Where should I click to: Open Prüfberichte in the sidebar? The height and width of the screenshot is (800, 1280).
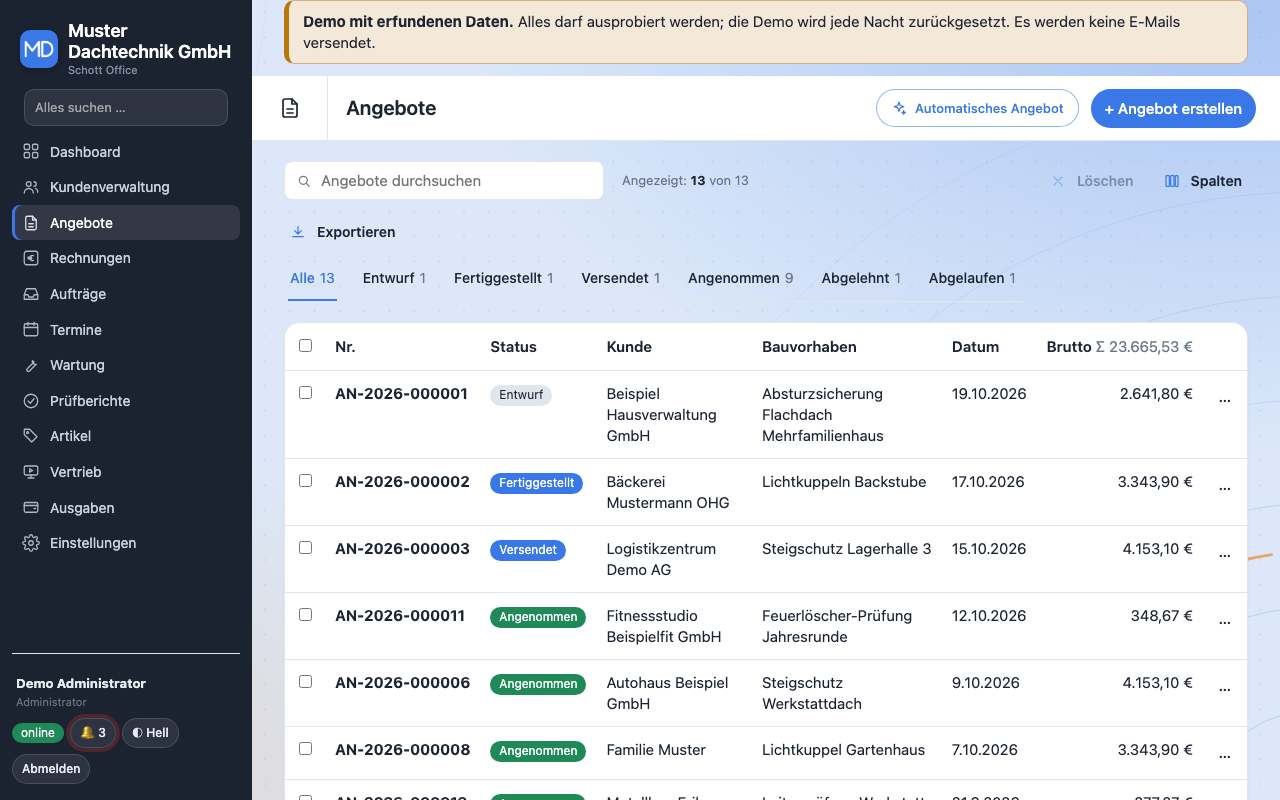coord(126,401)
